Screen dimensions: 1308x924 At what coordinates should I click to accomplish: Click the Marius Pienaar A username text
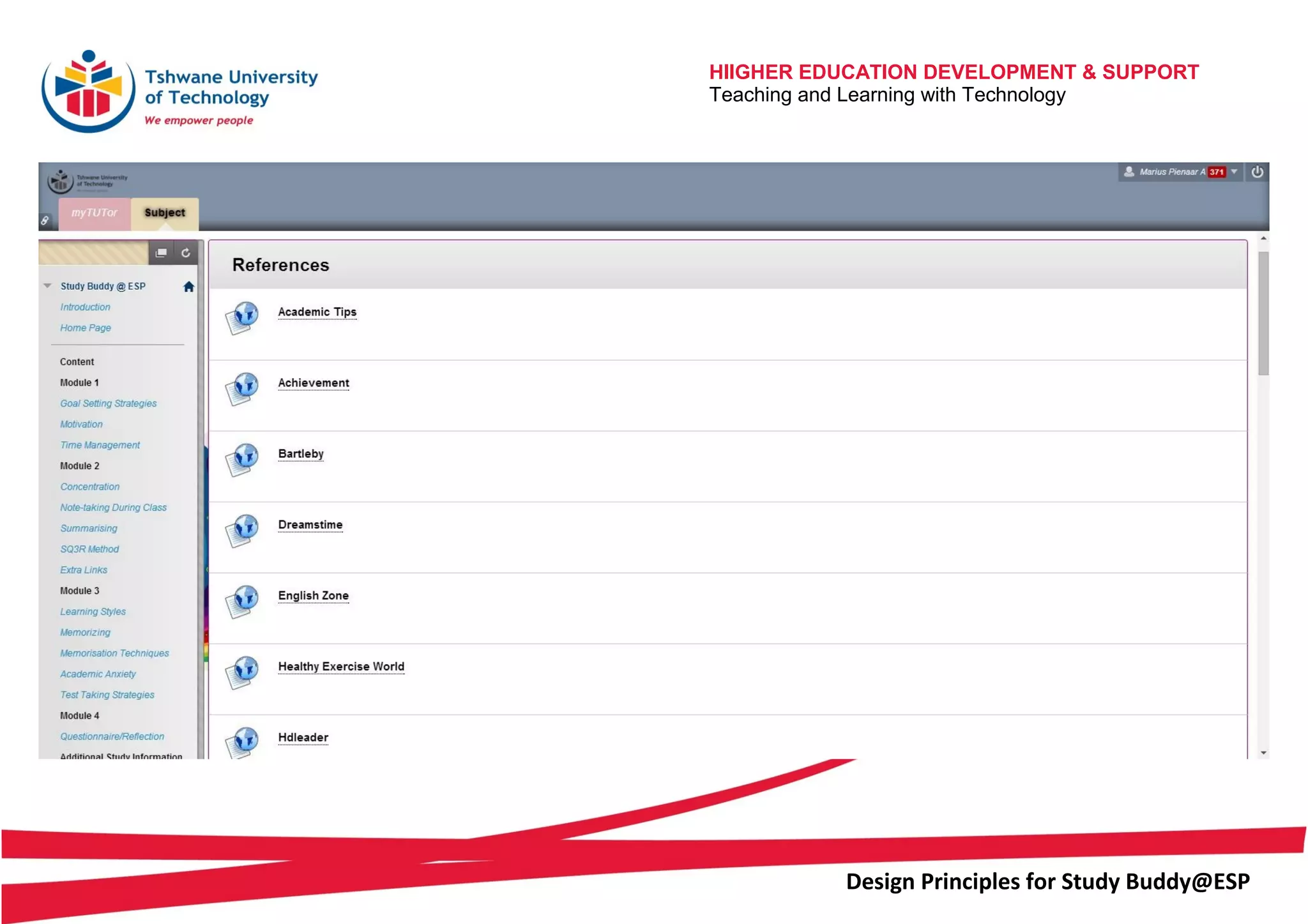[x=1173, y=172]
